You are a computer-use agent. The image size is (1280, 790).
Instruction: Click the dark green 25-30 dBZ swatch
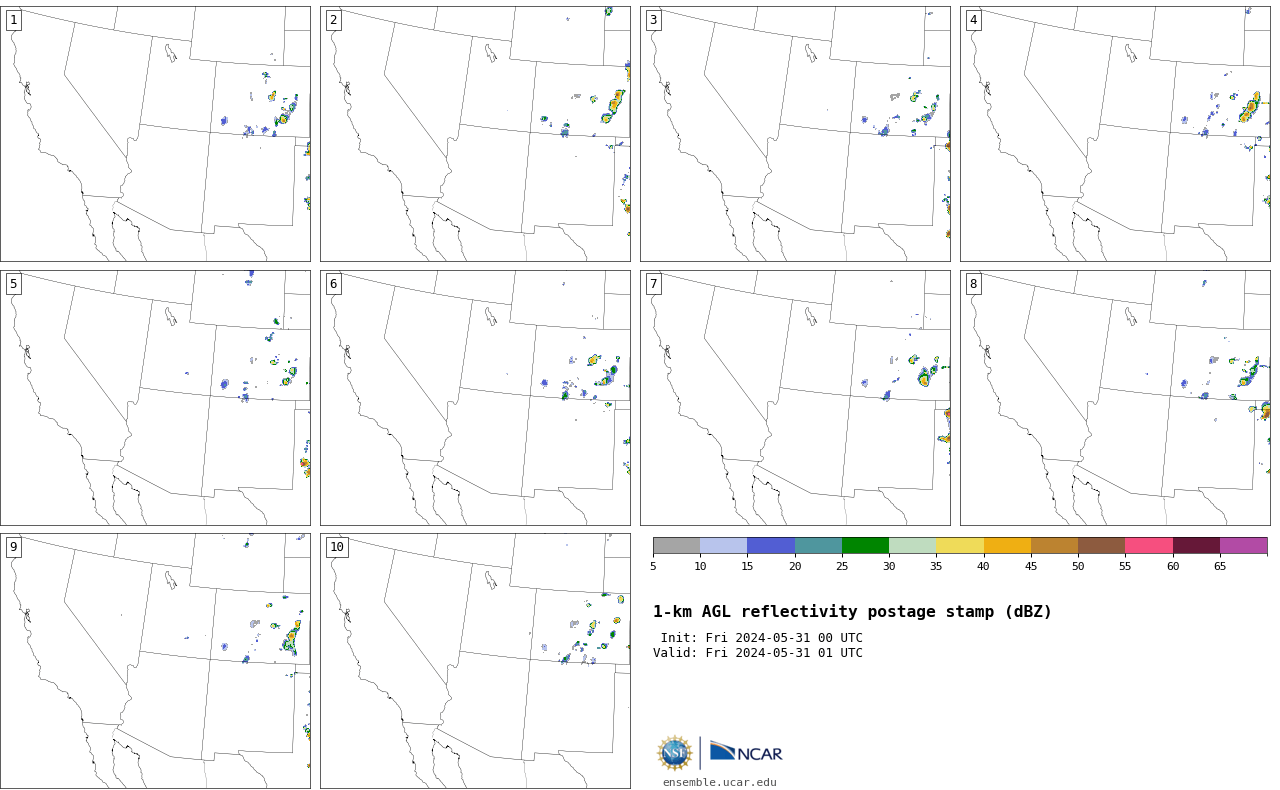[865, 546]
